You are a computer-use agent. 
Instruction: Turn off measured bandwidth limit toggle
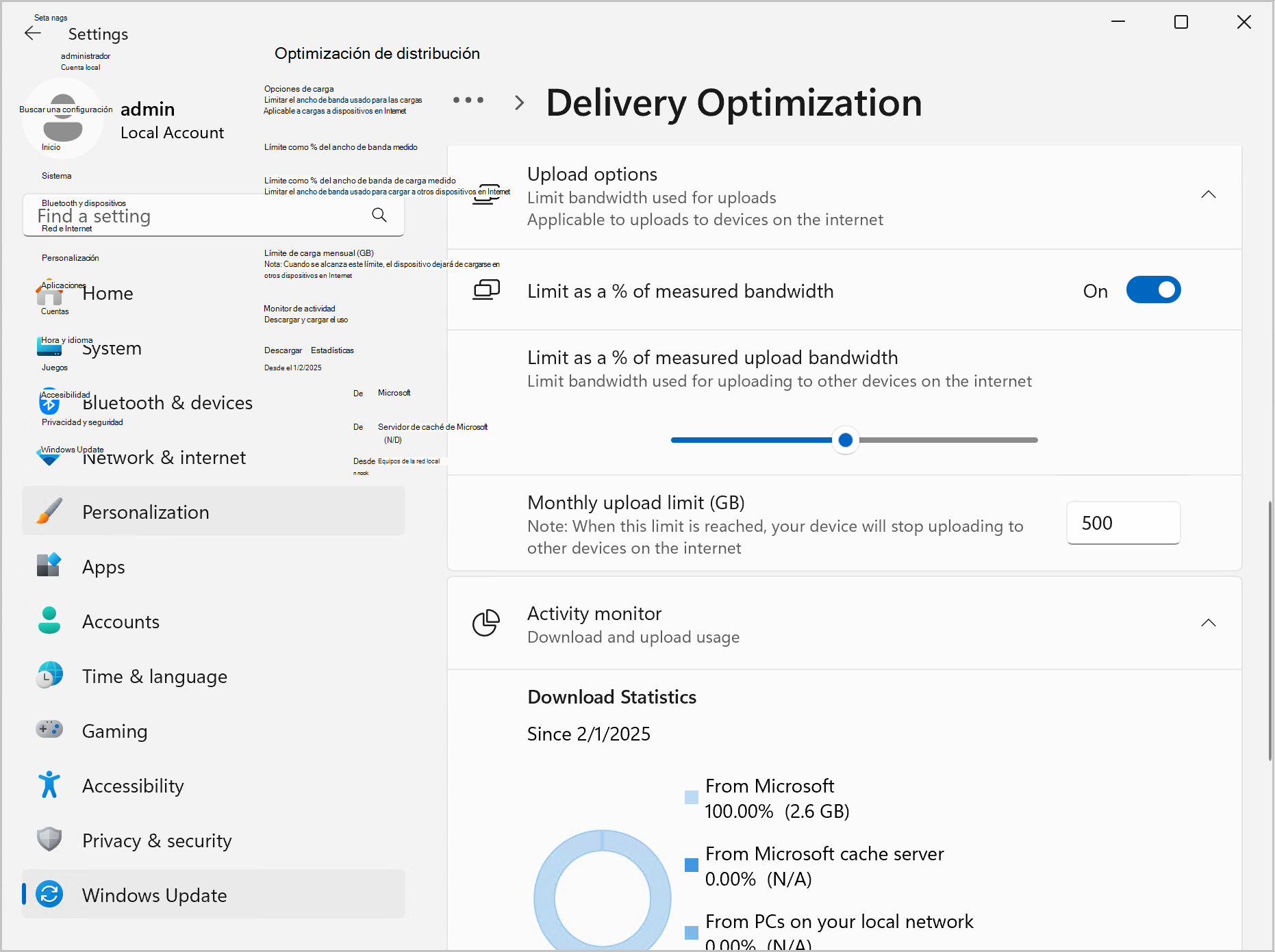(x=1153, y=290)
